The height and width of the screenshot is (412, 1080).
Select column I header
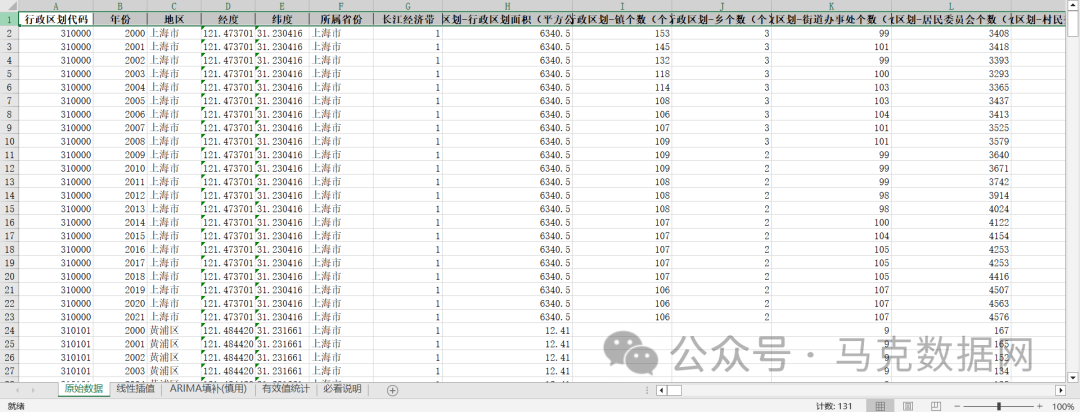622,6
